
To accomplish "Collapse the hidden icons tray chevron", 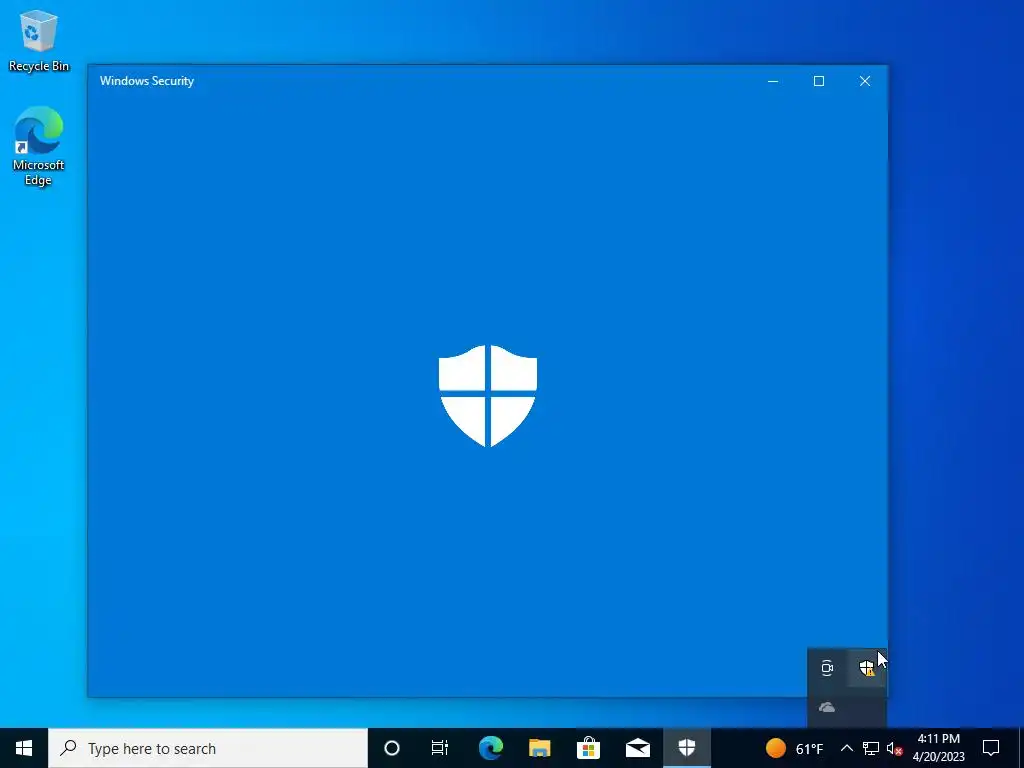I will coord(846,748).
